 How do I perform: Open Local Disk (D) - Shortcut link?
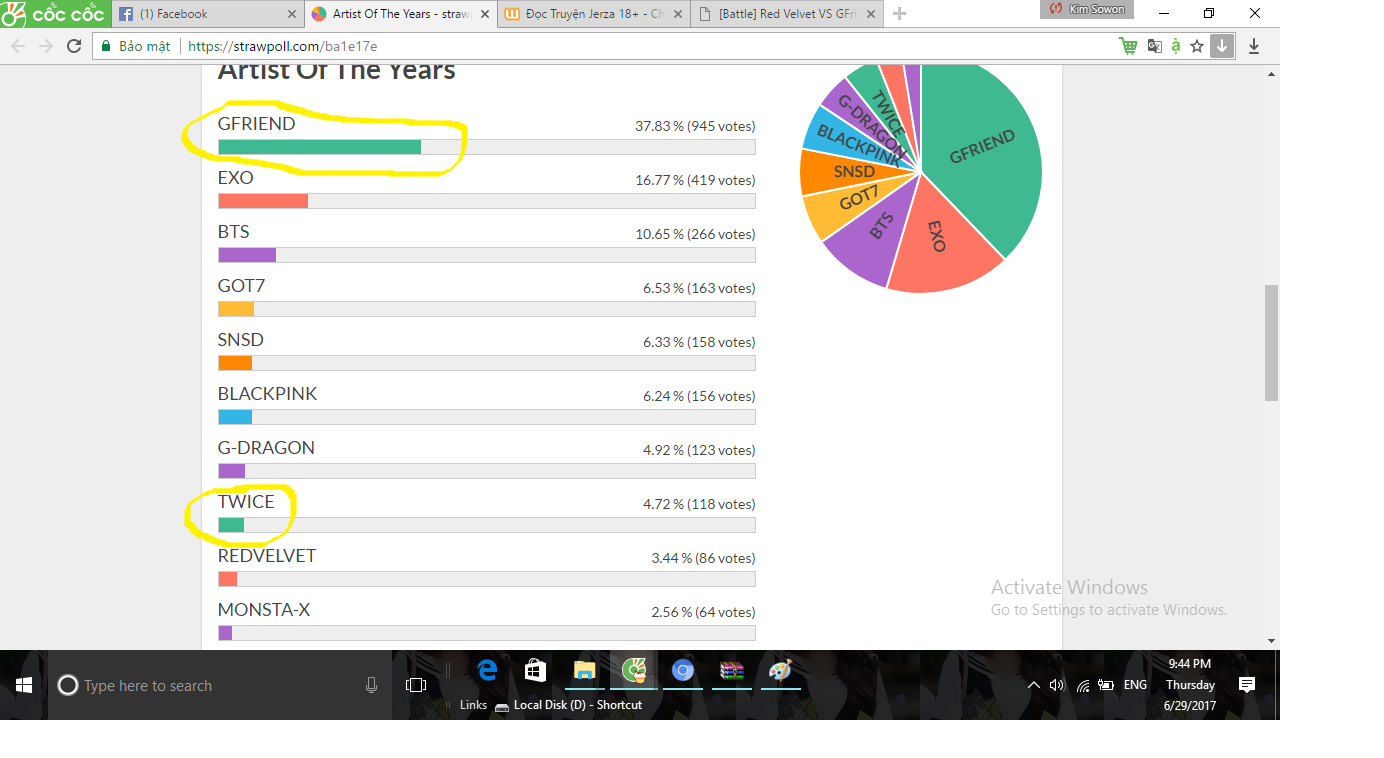(x=568, y=705)
